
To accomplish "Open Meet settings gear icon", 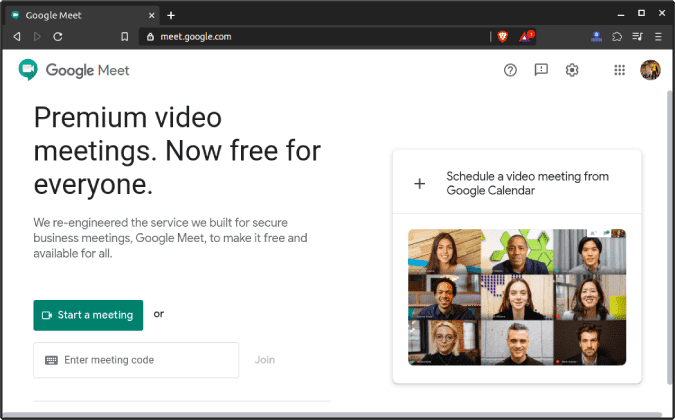I will click(x=572, y=70).
